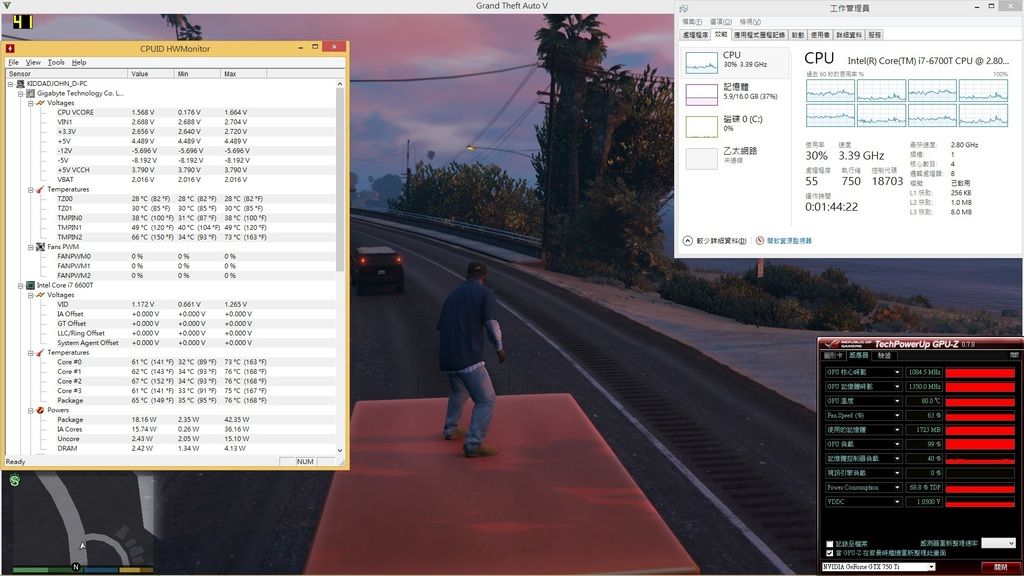Open VDDC sensor dropdown

897,502
